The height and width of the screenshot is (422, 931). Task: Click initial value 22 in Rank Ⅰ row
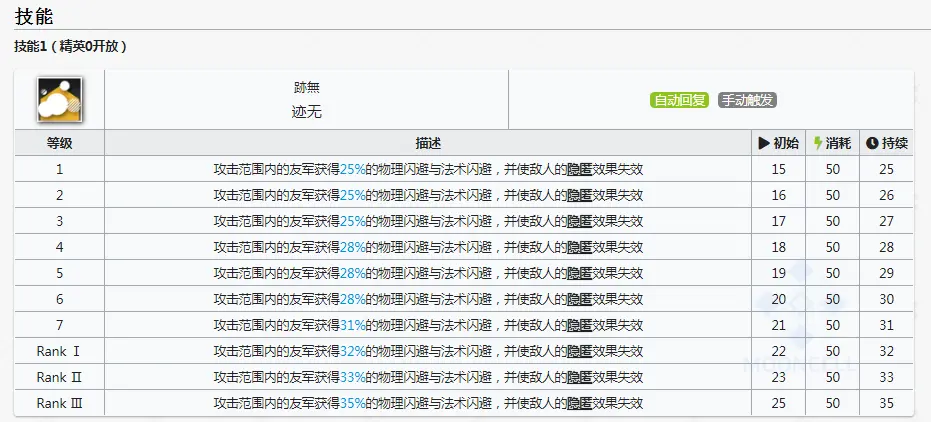pyautogui.click(x=778, y=351)
